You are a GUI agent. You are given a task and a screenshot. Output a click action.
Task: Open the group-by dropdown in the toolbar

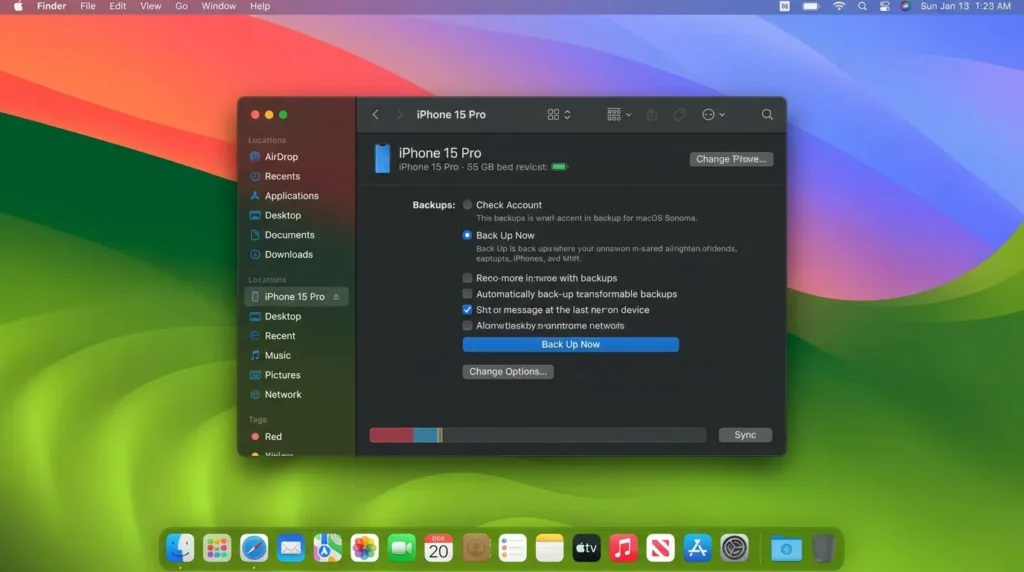(x=619, y=114)
